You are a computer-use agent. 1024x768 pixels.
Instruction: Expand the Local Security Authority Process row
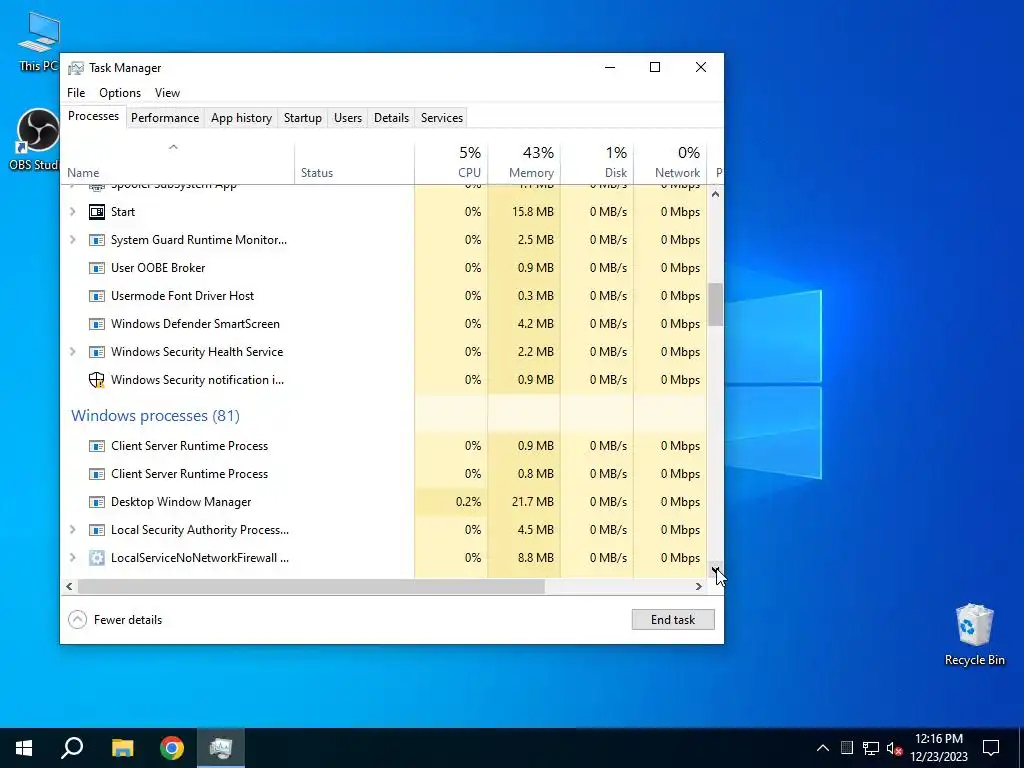click(72, 530)
